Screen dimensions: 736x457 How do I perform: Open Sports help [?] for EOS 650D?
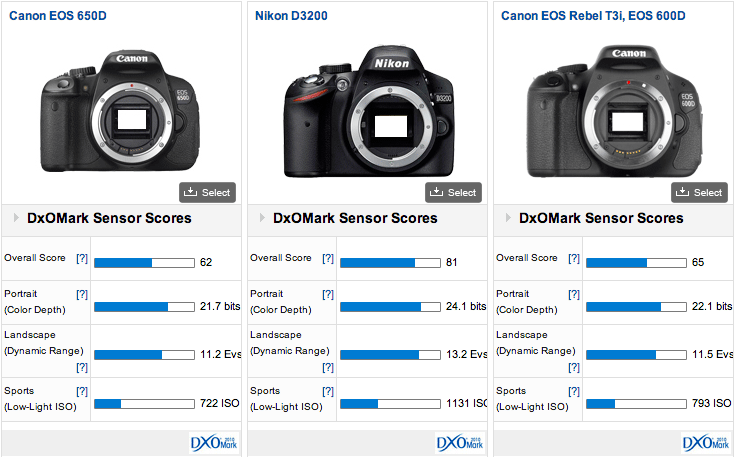82,391
